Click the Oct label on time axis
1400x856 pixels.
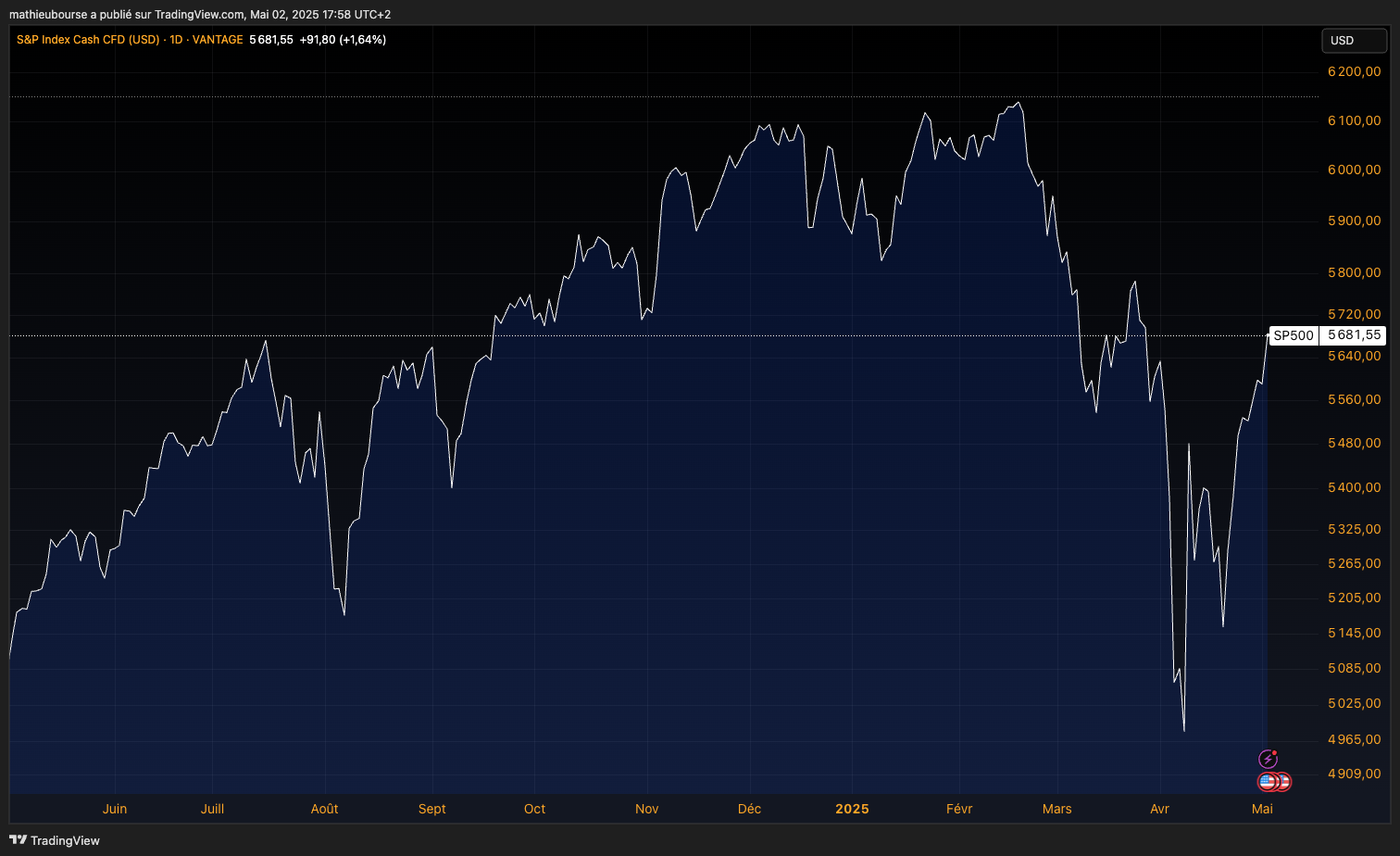click(x=535, y=809)
